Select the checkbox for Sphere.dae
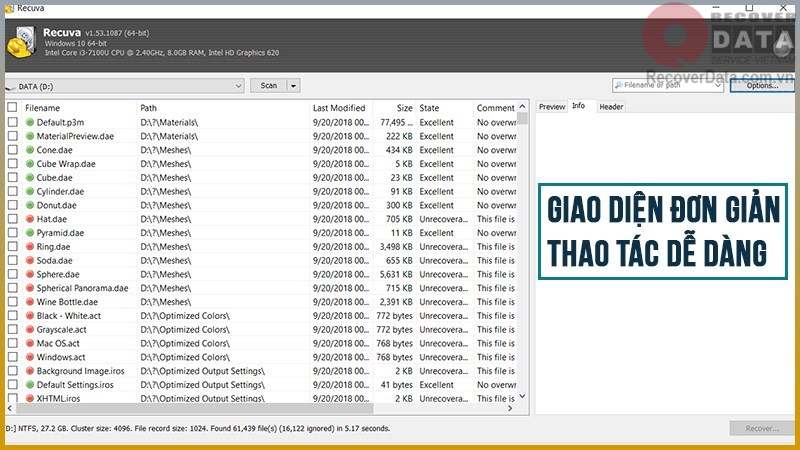800x450 pixels. tap(12, 274)
